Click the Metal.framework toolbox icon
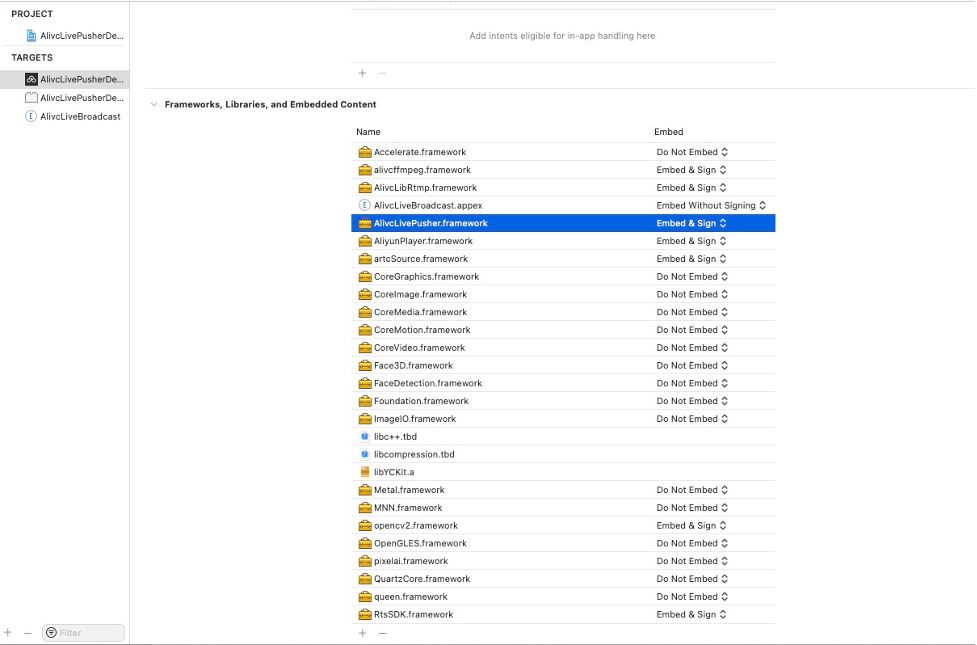Viewport: 977px width, 645px height. 365,490
